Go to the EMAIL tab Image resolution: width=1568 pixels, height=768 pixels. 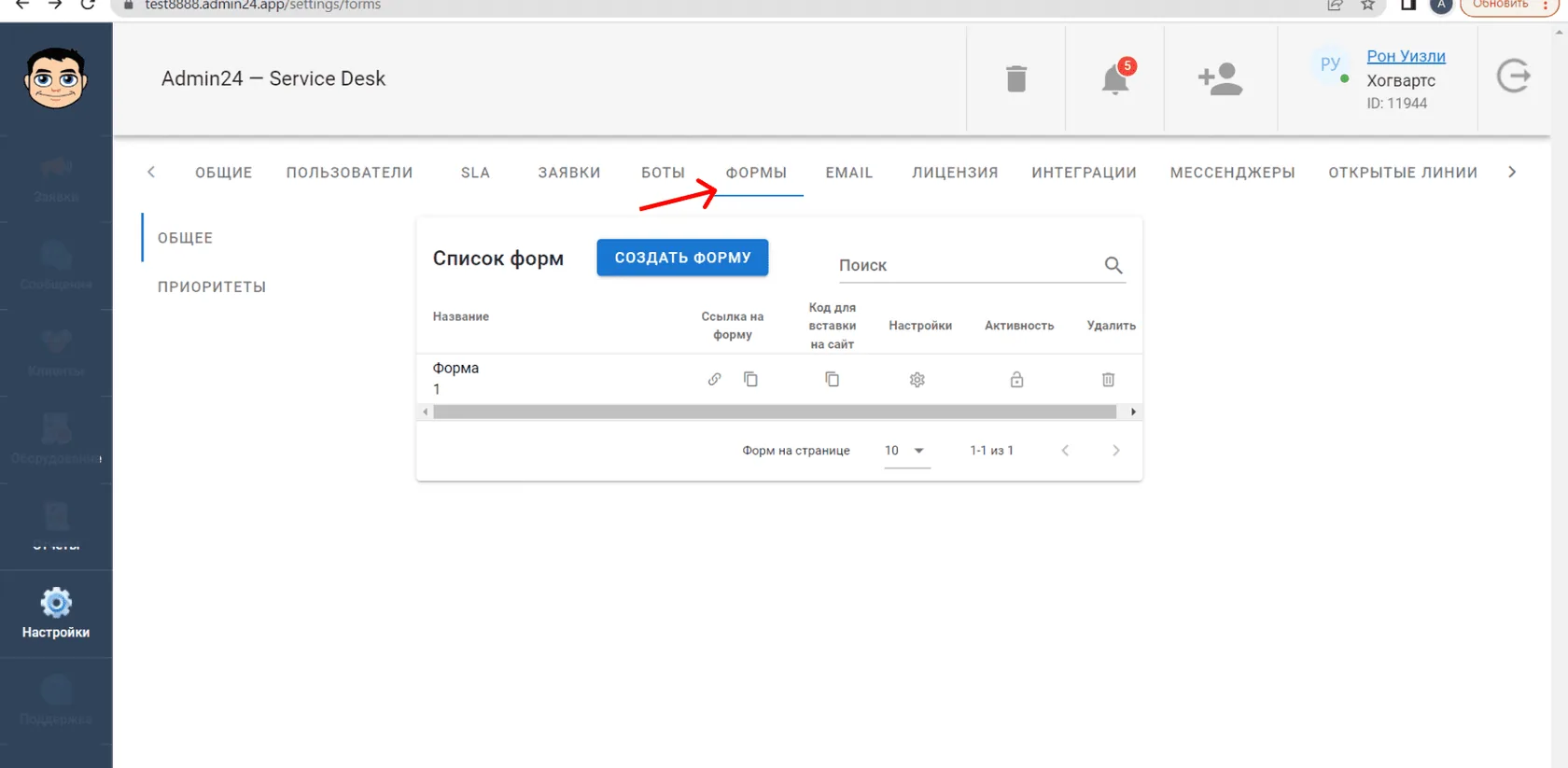click(849, 173)
